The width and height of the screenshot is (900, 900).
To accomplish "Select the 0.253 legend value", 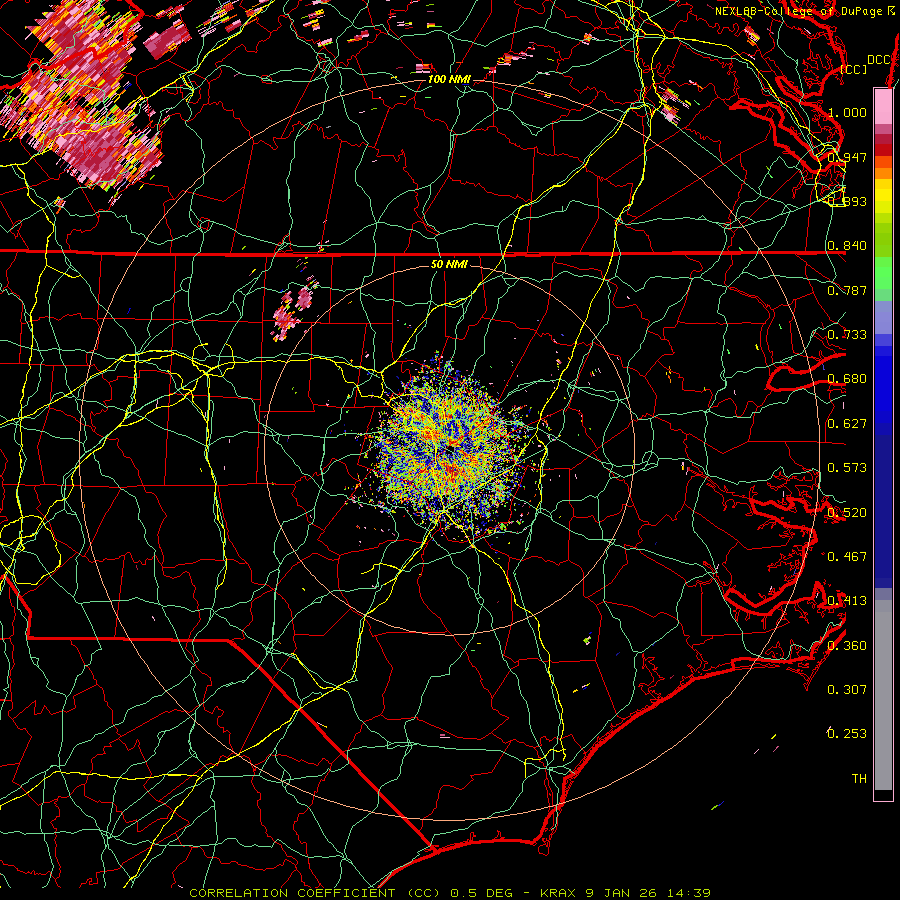I will (x=847, y=734).
